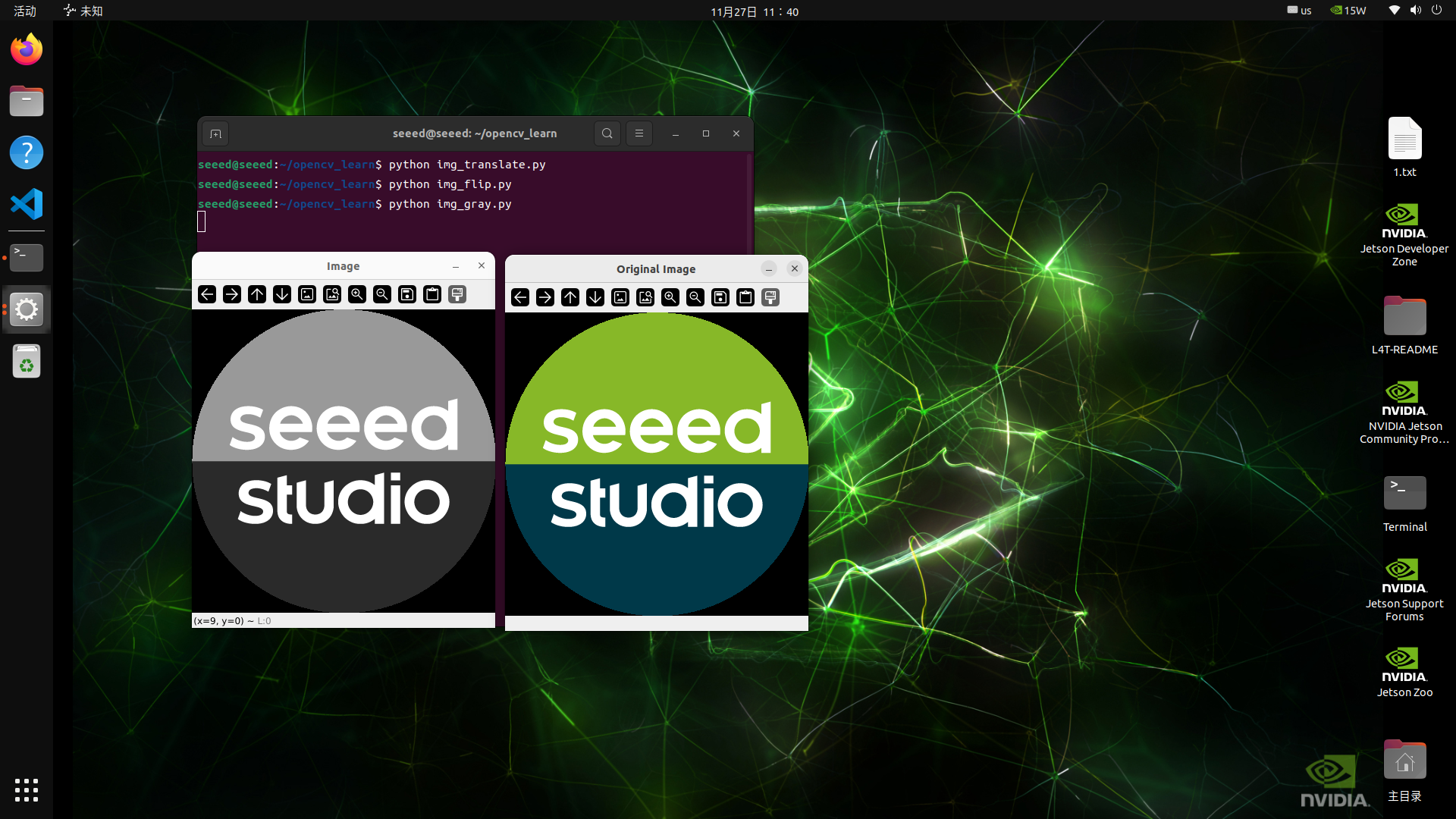This screenshot has width=1456, height=819.
Task: Select the 1.txt desktop file
Action: click(x=1404, y=147)
